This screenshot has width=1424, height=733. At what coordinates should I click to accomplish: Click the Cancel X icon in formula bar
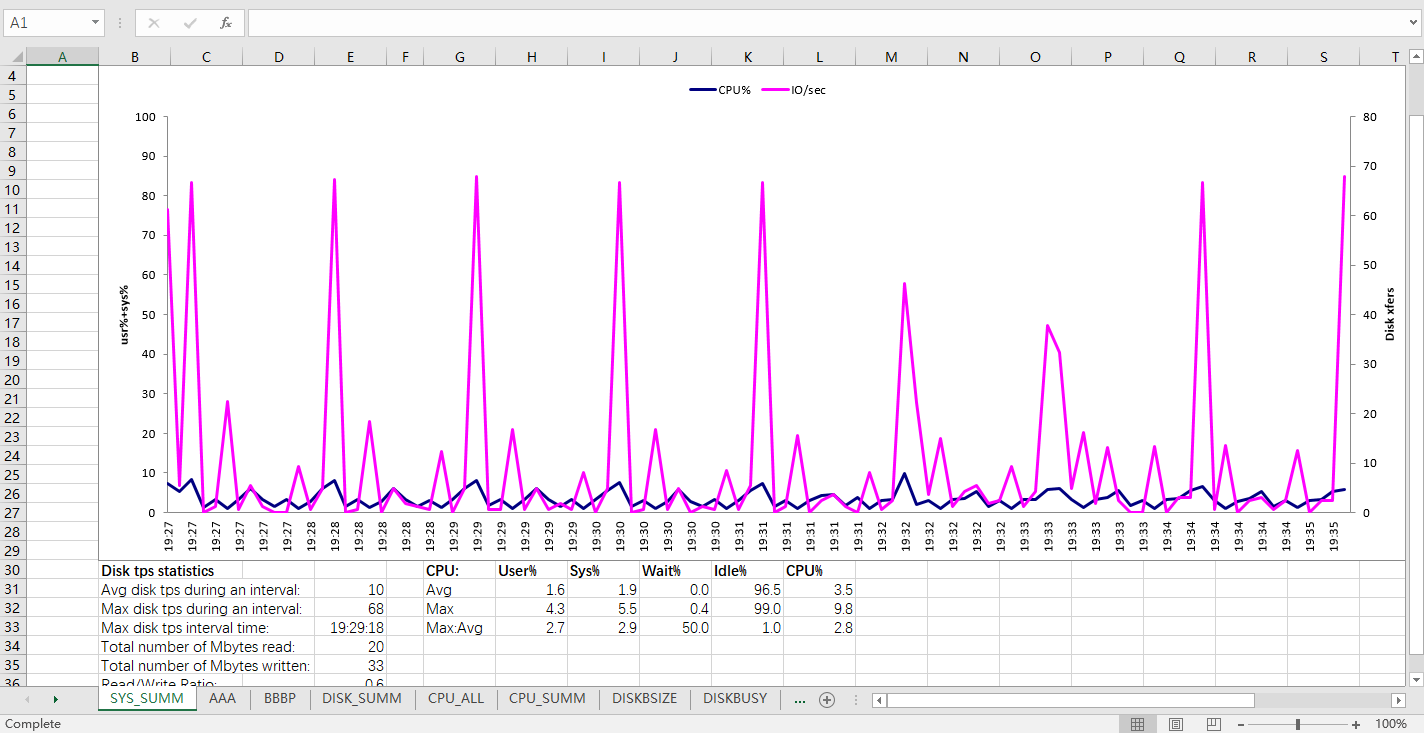pyautogui.click(x=154, y=22)
